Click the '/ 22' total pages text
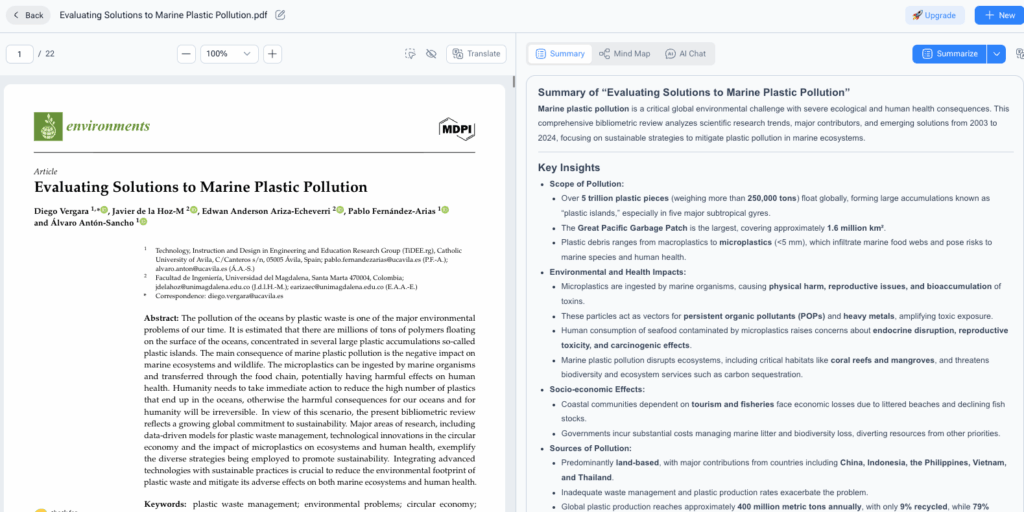Image resolution: width=1024 pixels, height=512 pixels. (x=46, y=54)
